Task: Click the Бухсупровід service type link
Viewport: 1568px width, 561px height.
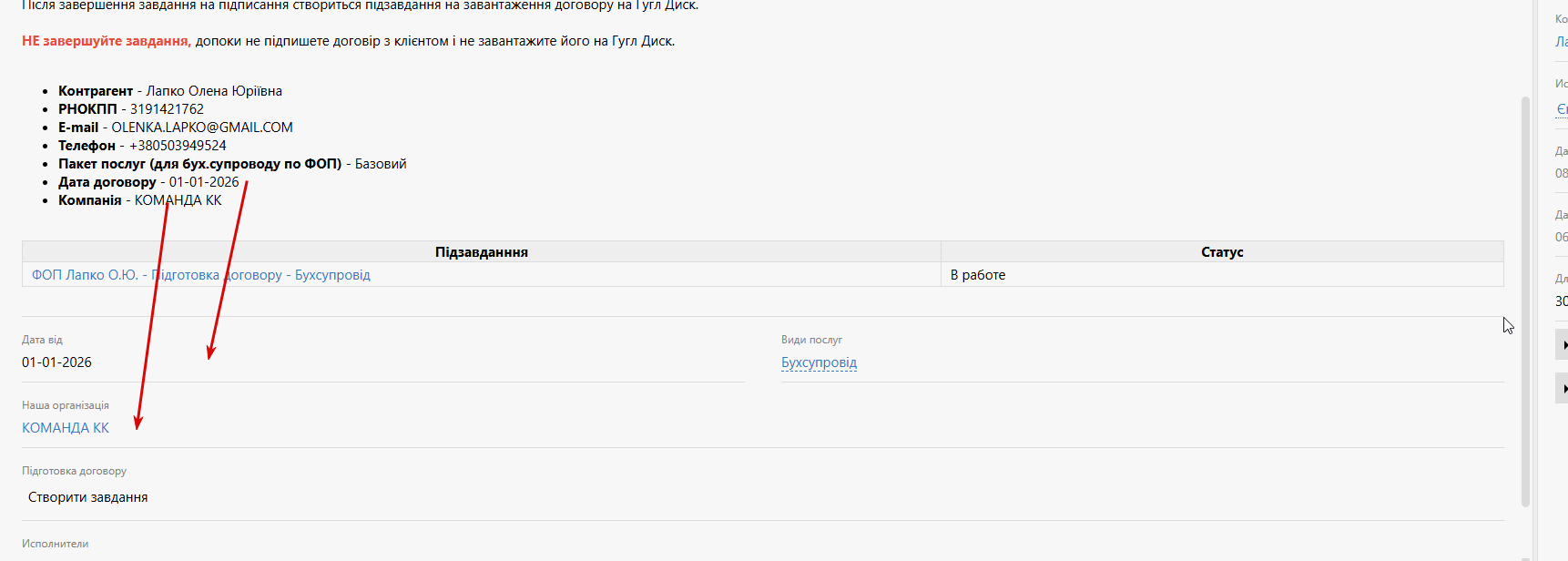Action: point(819,362)
